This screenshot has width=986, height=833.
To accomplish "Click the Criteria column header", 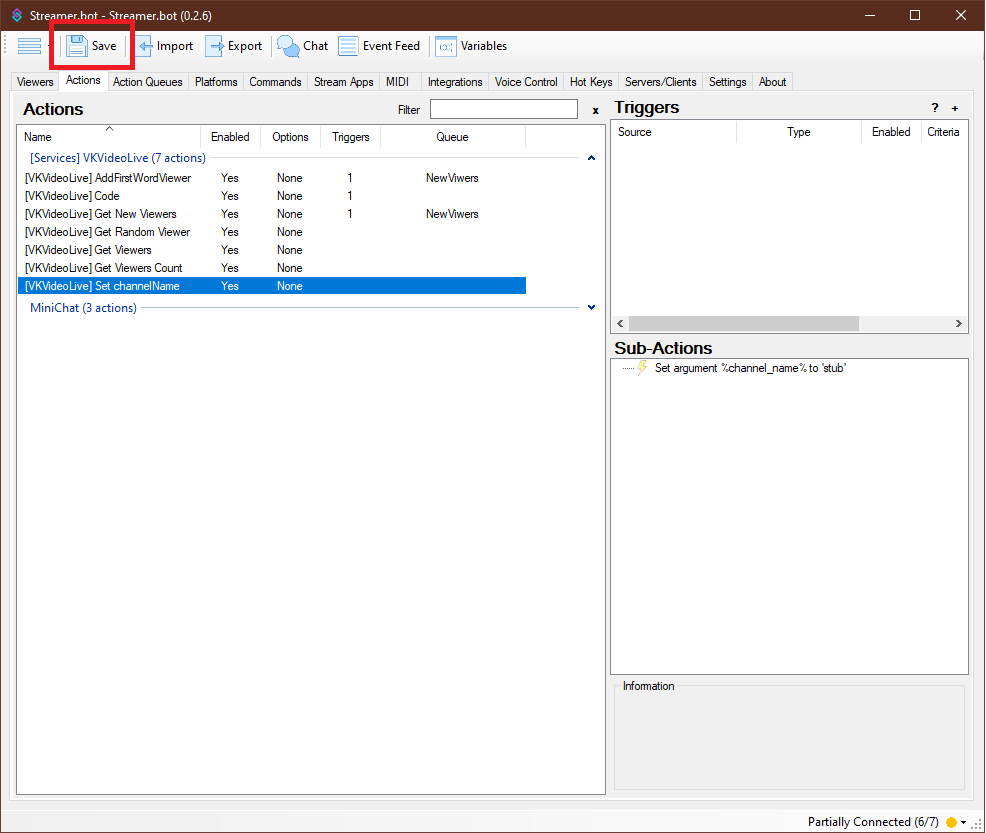I will pyautogui.click(x=943, y=132).
